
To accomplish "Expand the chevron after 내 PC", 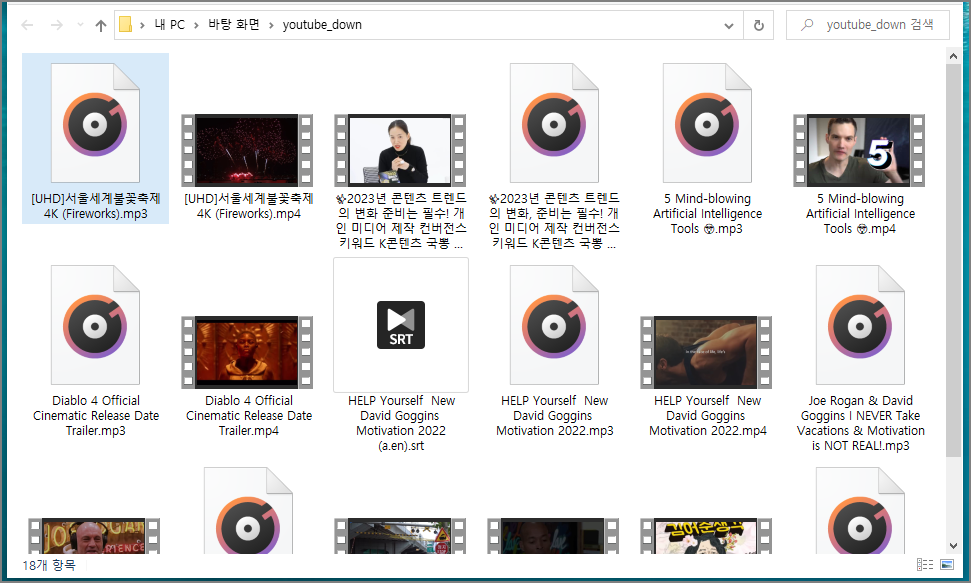I will click(196, 25).
